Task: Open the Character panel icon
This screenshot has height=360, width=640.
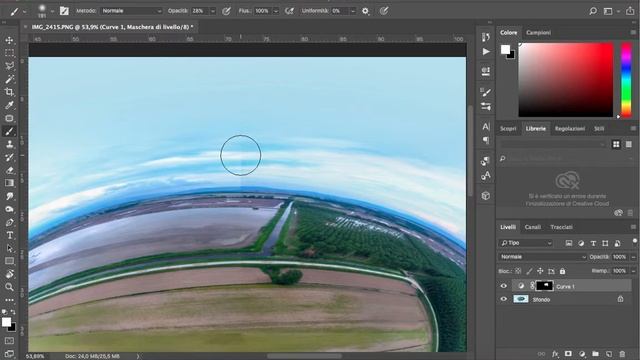Action: pyautogui.click(x=486, y=127)
